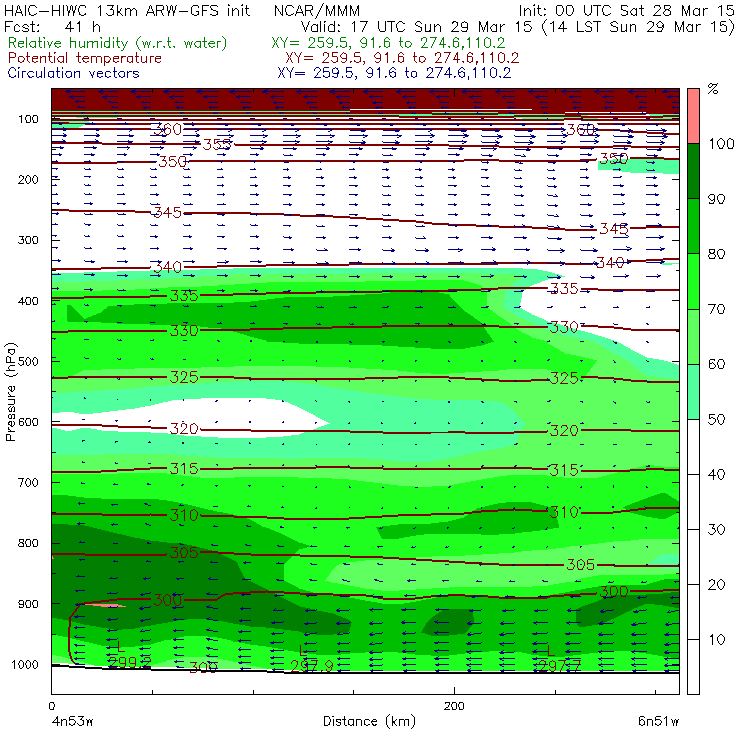740x740 pixels.
Task: Click the aqua 50–60% color bar segment
Action: [693, 392]
